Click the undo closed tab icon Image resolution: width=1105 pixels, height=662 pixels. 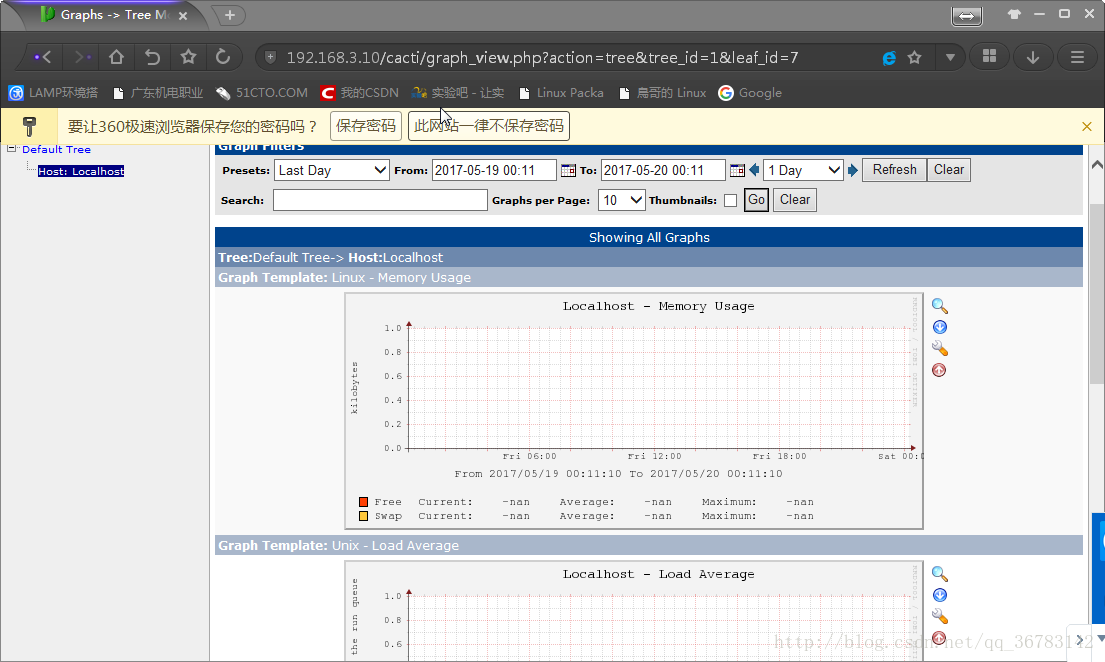tap(152, 57)
